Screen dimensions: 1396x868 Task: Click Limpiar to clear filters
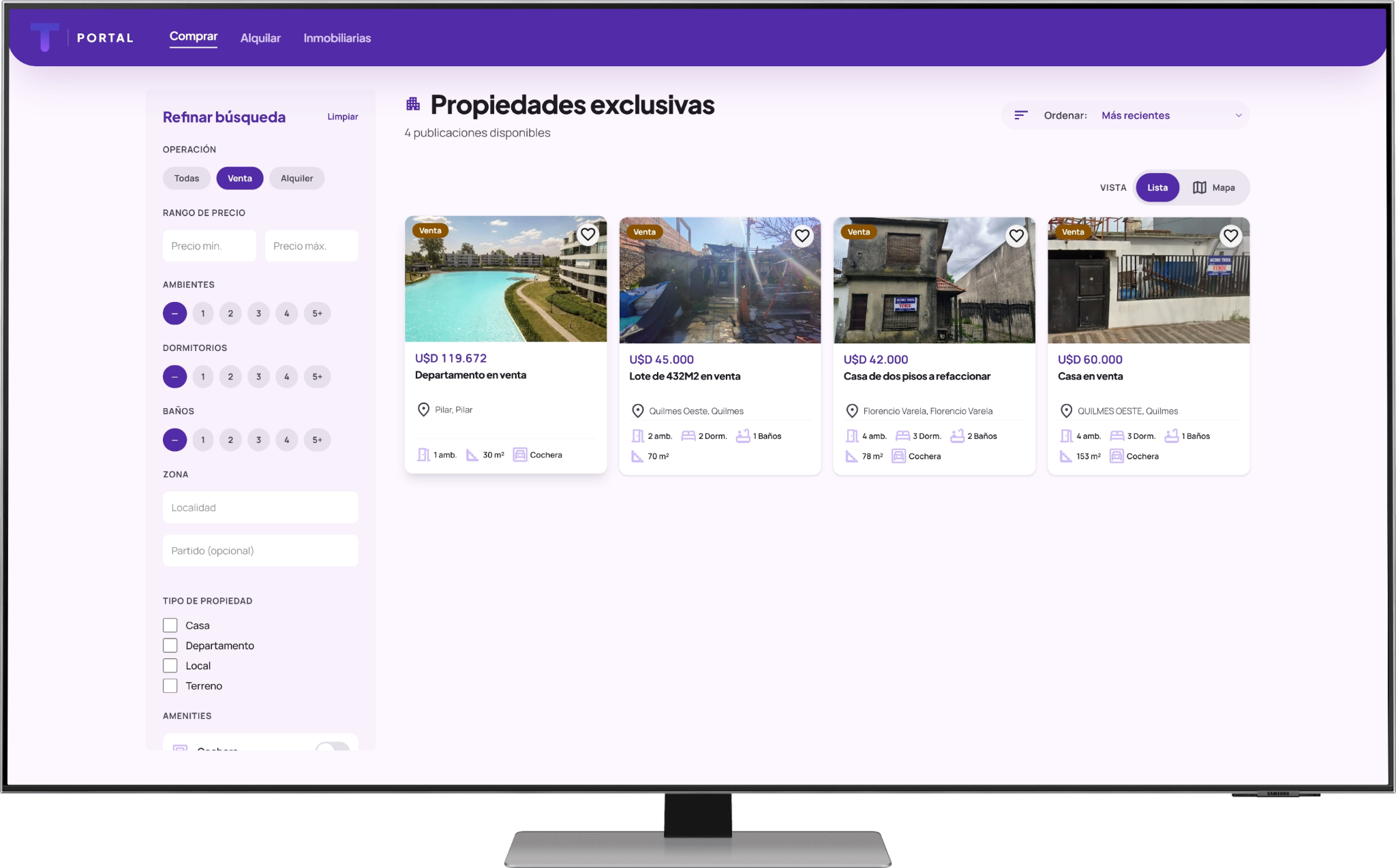click(x=343, y=117)
